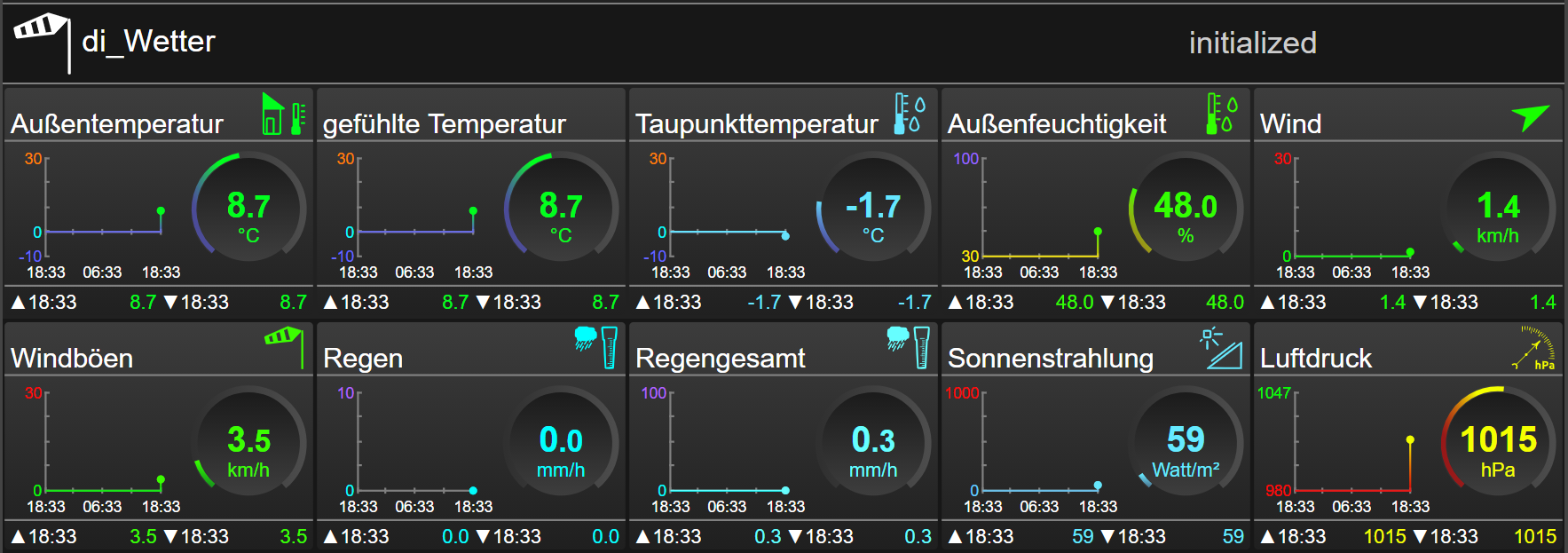Select the gefühlte Temperatur tile title

coord(444,123)
